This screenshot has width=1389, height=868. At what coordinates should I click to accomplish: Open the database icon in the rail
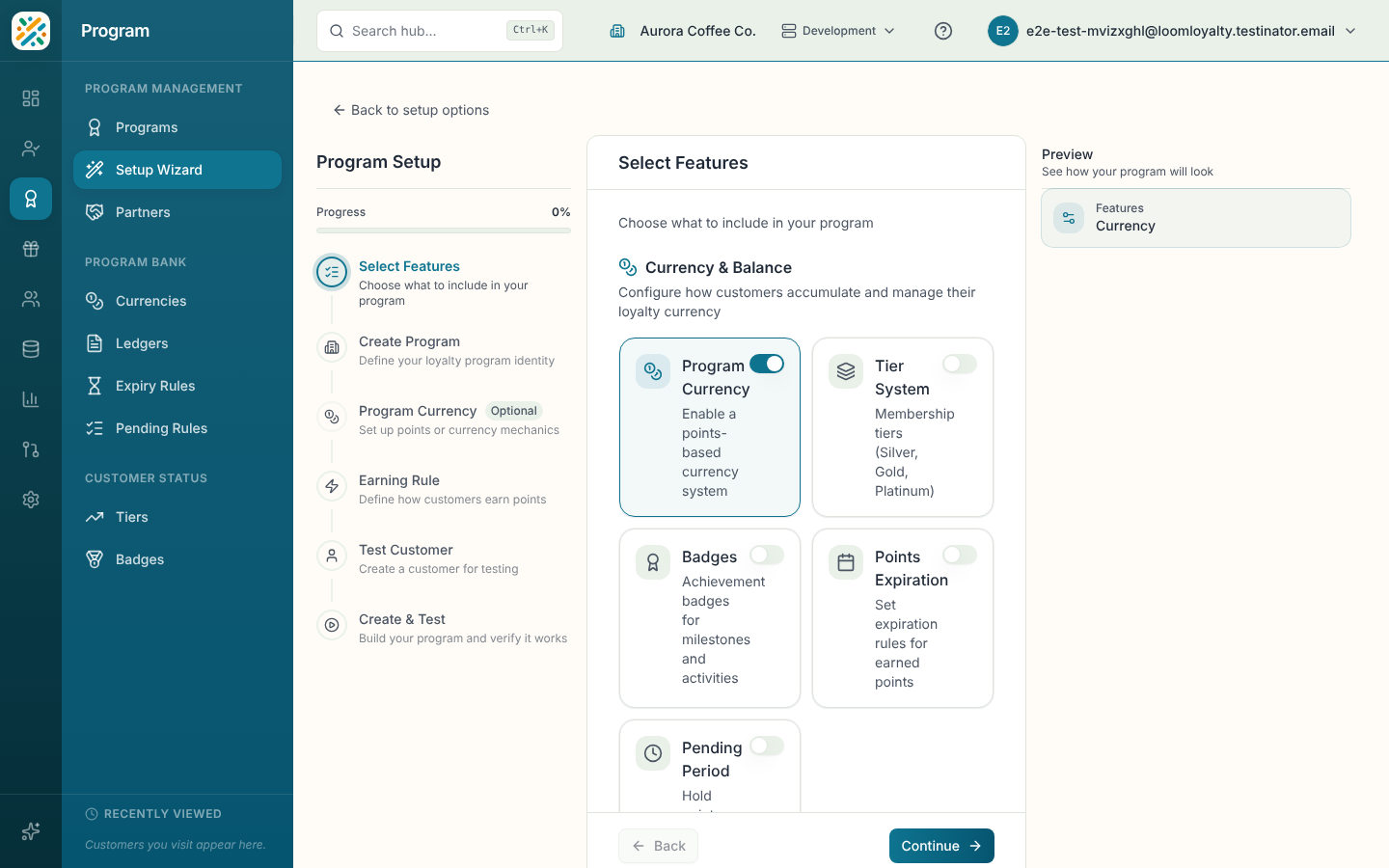31,349
